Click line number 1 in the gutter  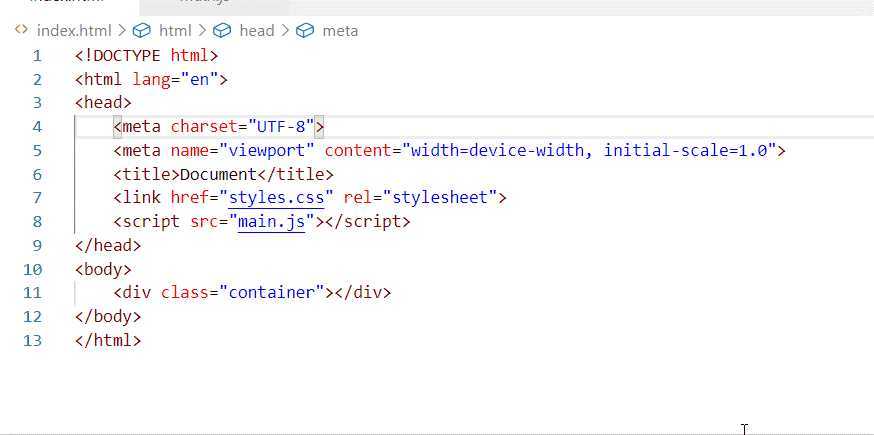(x=37, y=55)
